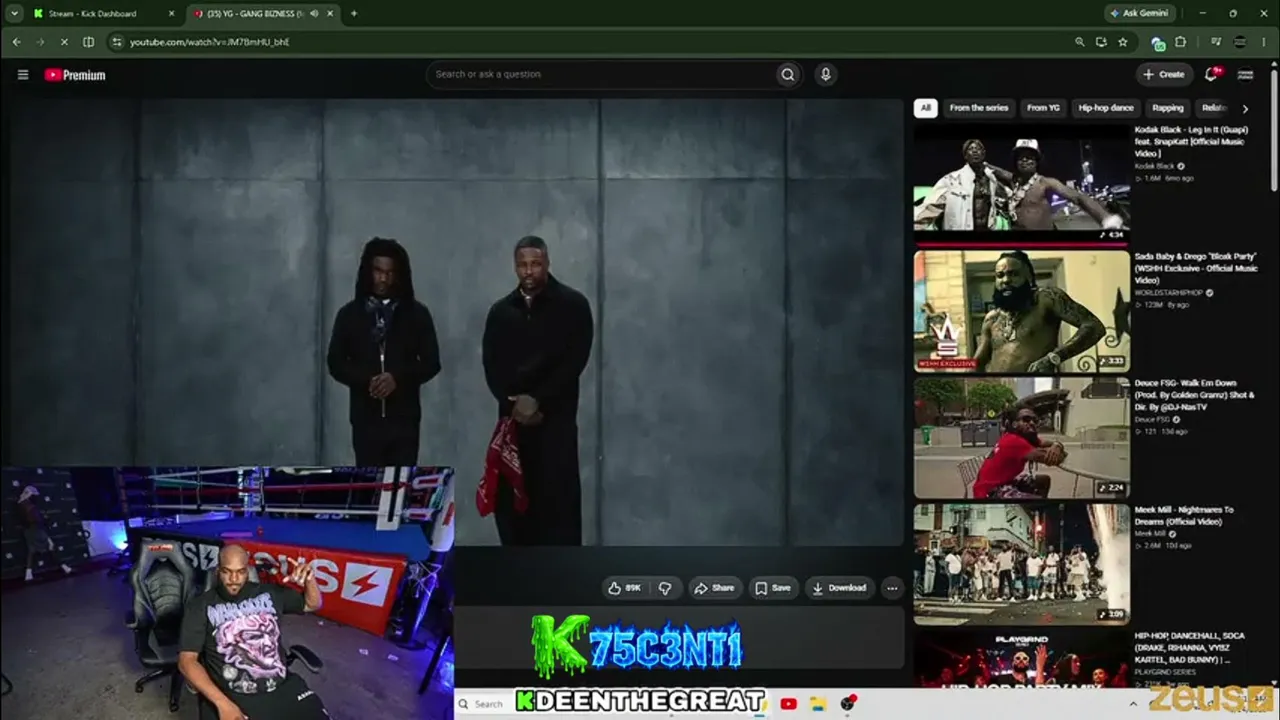The image size is (1280, 720).
Task: Share the video
Action: click(715, 588)
